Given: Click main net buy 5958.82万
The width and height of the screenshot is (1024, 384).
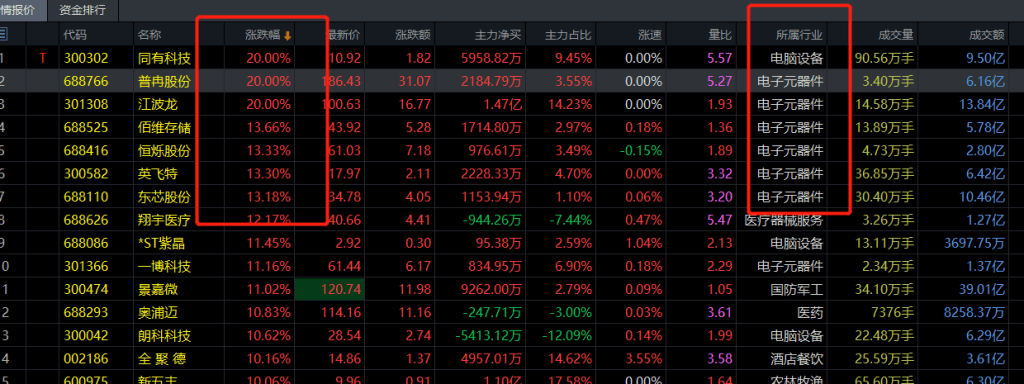Looking at the screenshot, I should [x=492, y=59].
